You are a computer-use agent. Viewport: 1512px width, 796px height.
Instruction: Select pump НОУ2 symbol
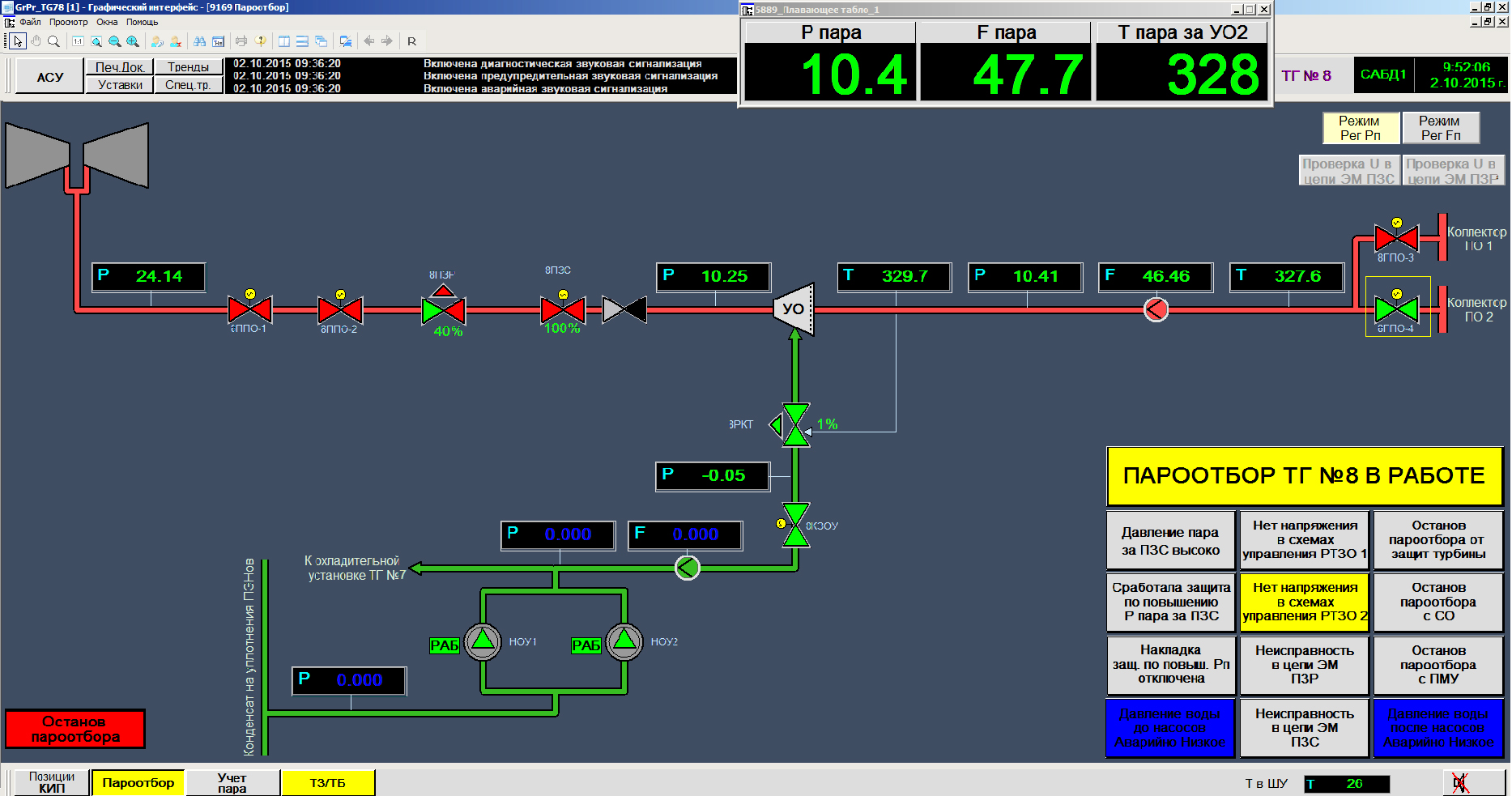[x=624, y=642]
